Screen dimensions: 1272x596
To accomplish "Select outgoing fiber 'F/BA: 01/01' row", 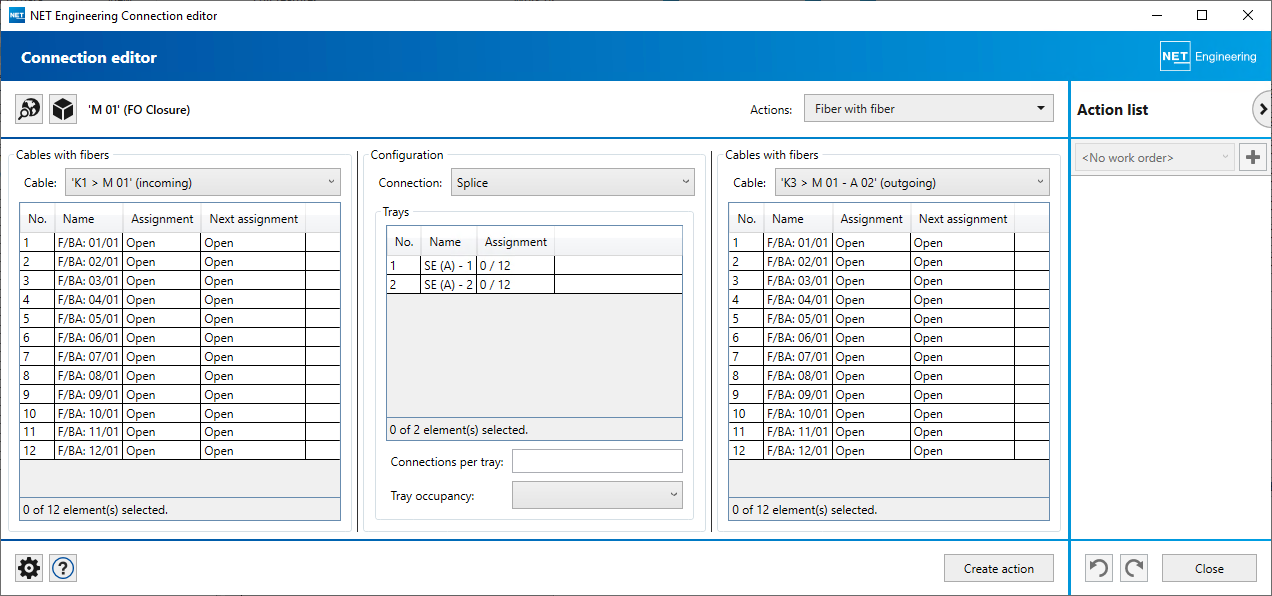I will pos(889,242).
